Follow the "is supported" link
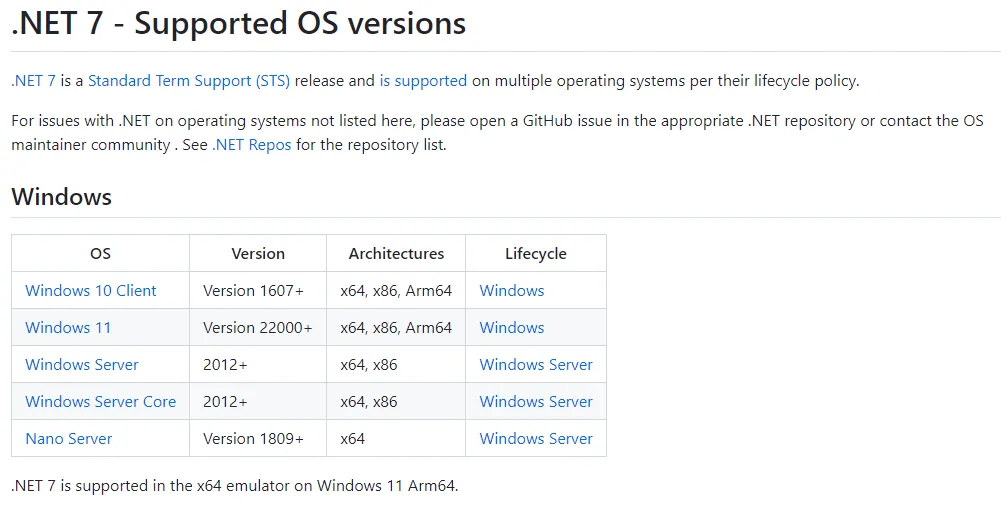This screenshot has height=513, width=1001. 423,81
